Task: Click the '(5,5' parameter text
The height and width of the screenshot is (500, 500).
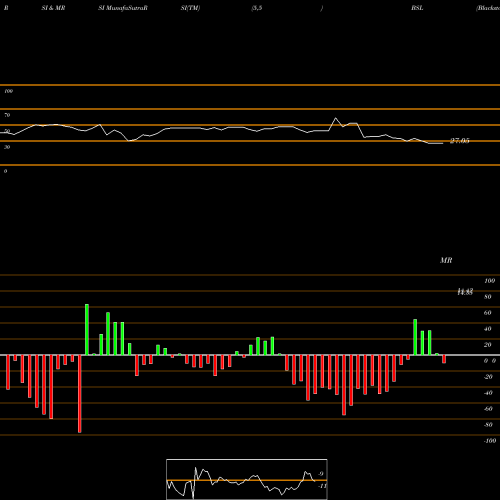Action: (x=257, y=8)
